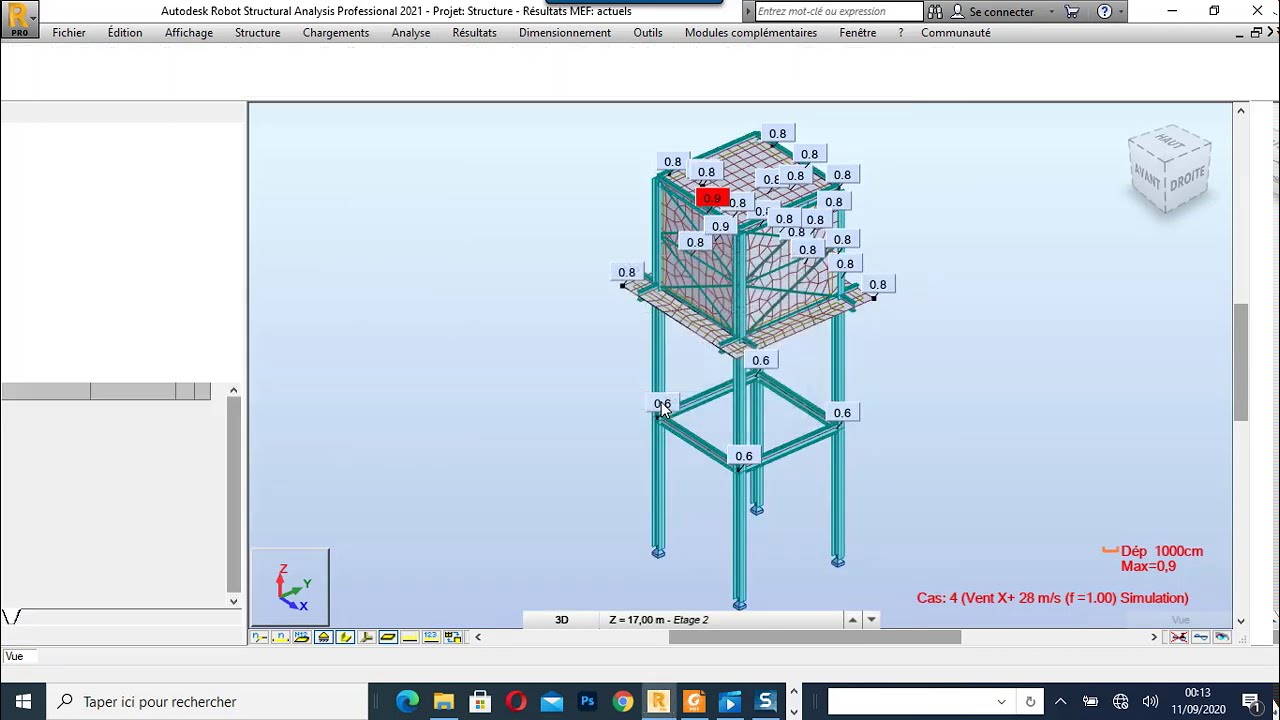
Task: Open the Chargements menu
Action: coord(336,33)
